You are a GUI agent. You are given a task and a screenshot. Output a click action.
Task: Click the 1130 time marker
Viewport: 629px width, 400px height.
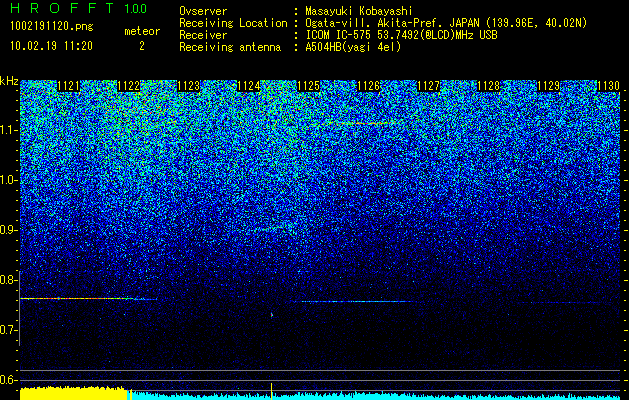pos(608,86)
